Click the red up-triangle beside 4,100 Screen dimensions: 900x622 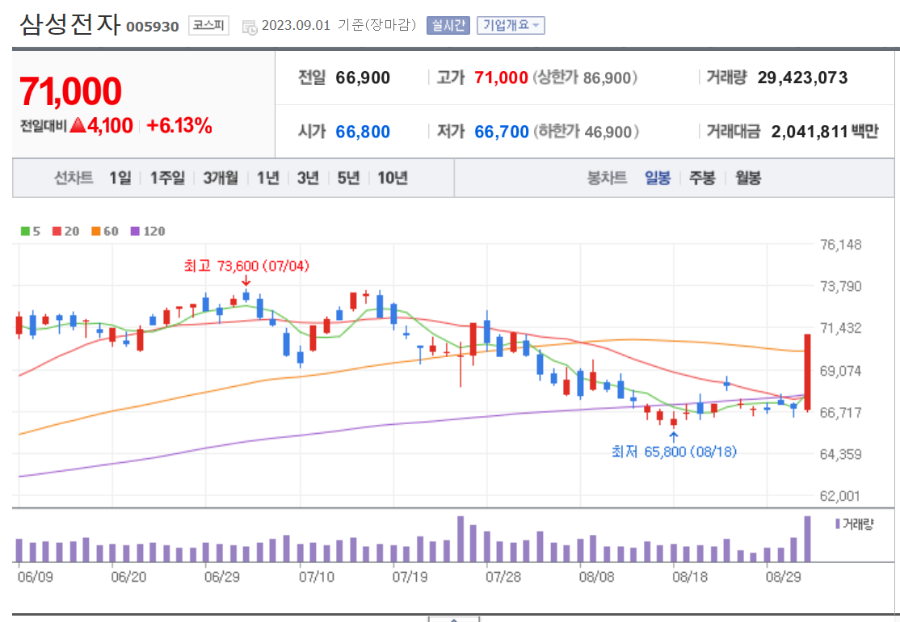click(77, 125)
